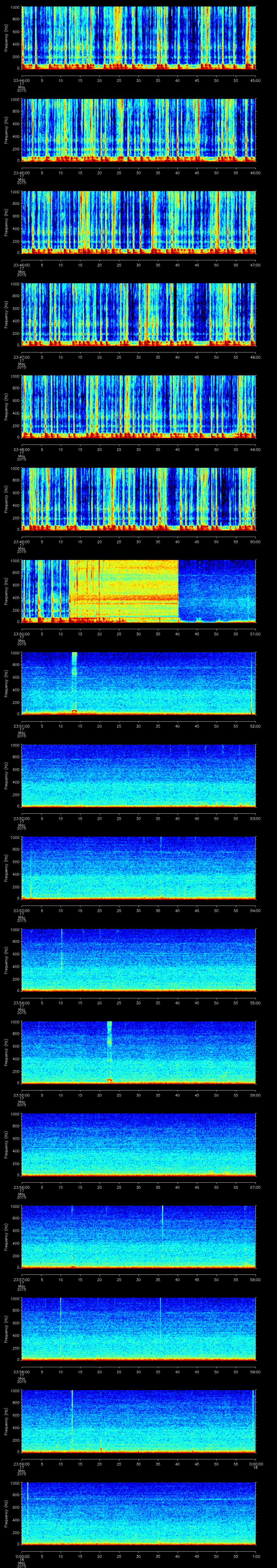Click the Frequency (Hz) axis label of the top panel

[6, 38]
